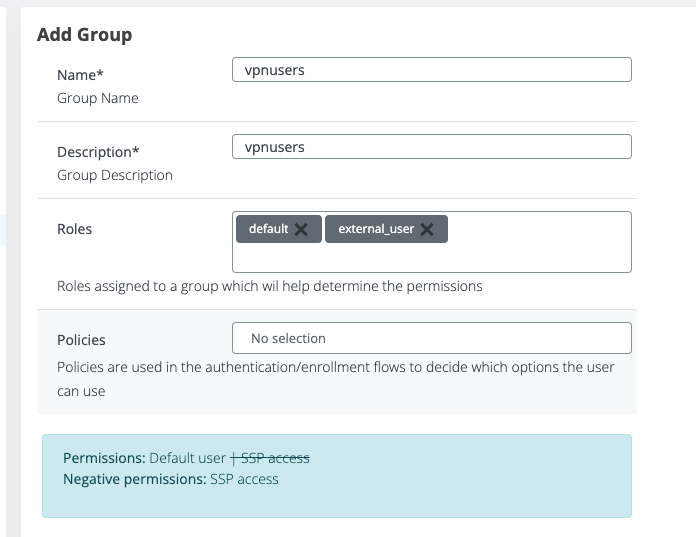Click the struck-through SSP access text
The height and width of the screenshot is (537, 696).
pyautogui.click(x=274, y=458)
